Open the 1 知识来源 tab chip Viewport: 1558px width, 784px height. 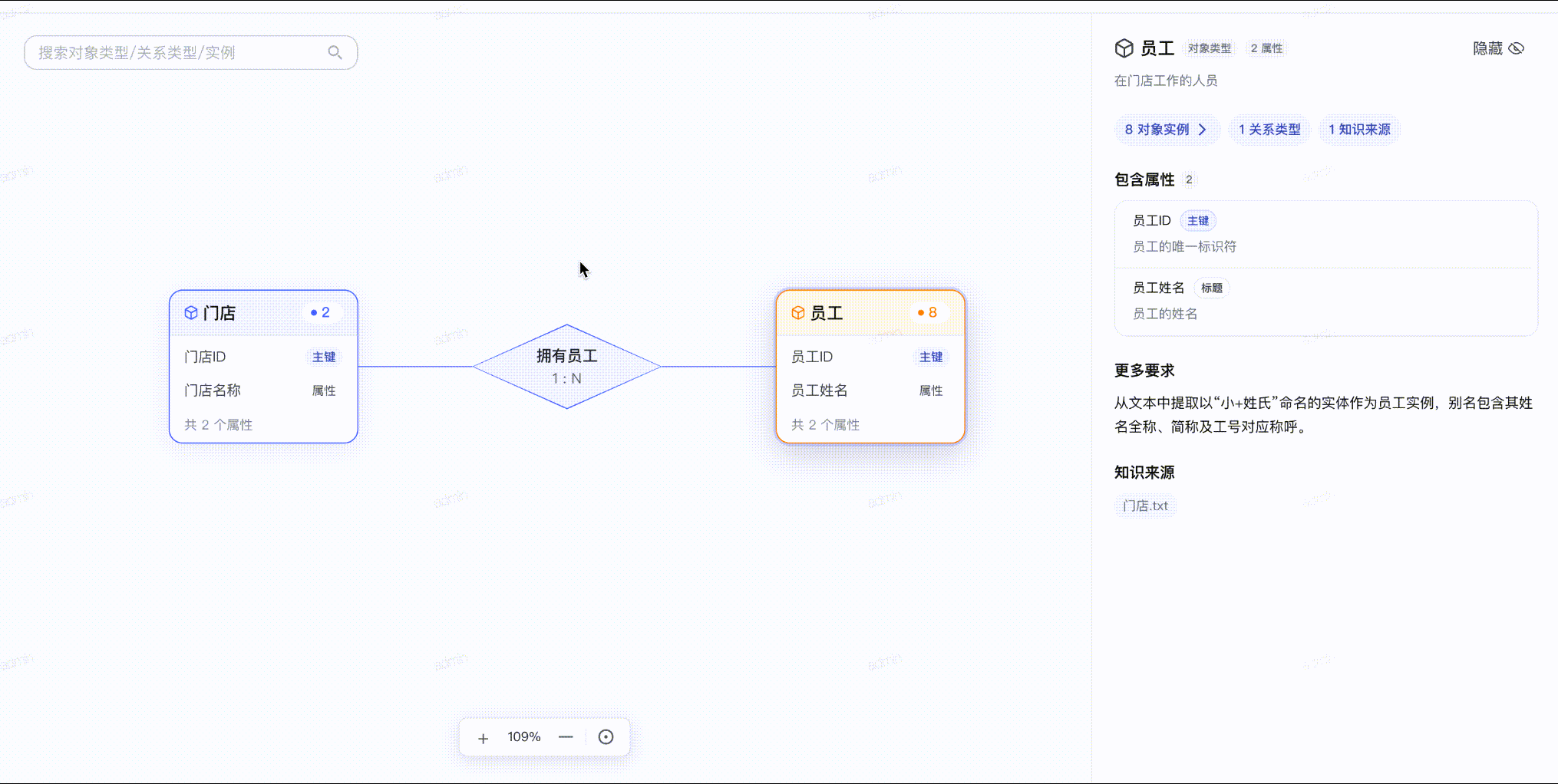pos(1359,130)
